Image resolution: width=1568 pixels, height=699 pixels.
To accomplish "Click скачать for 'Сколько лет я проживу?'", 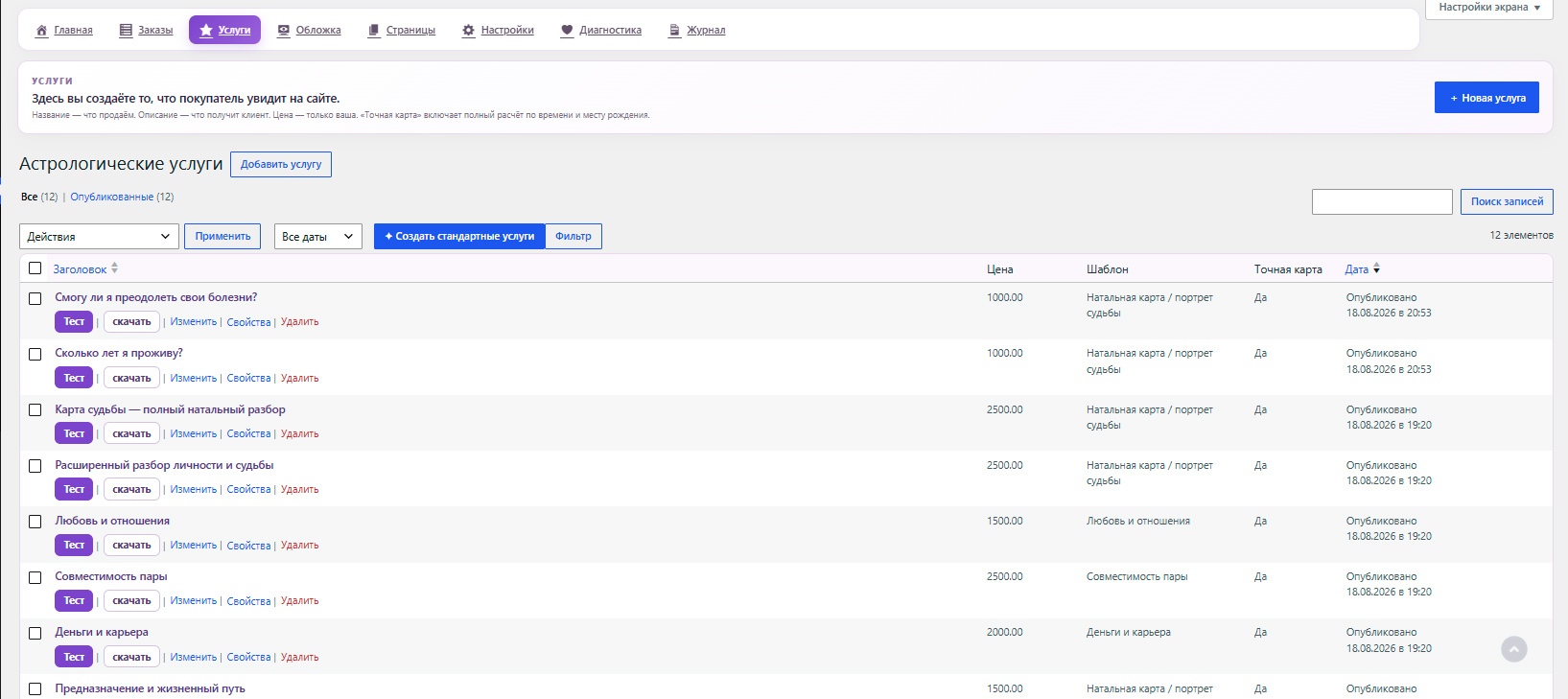I will pyautogui.click(x=131, y=378).
